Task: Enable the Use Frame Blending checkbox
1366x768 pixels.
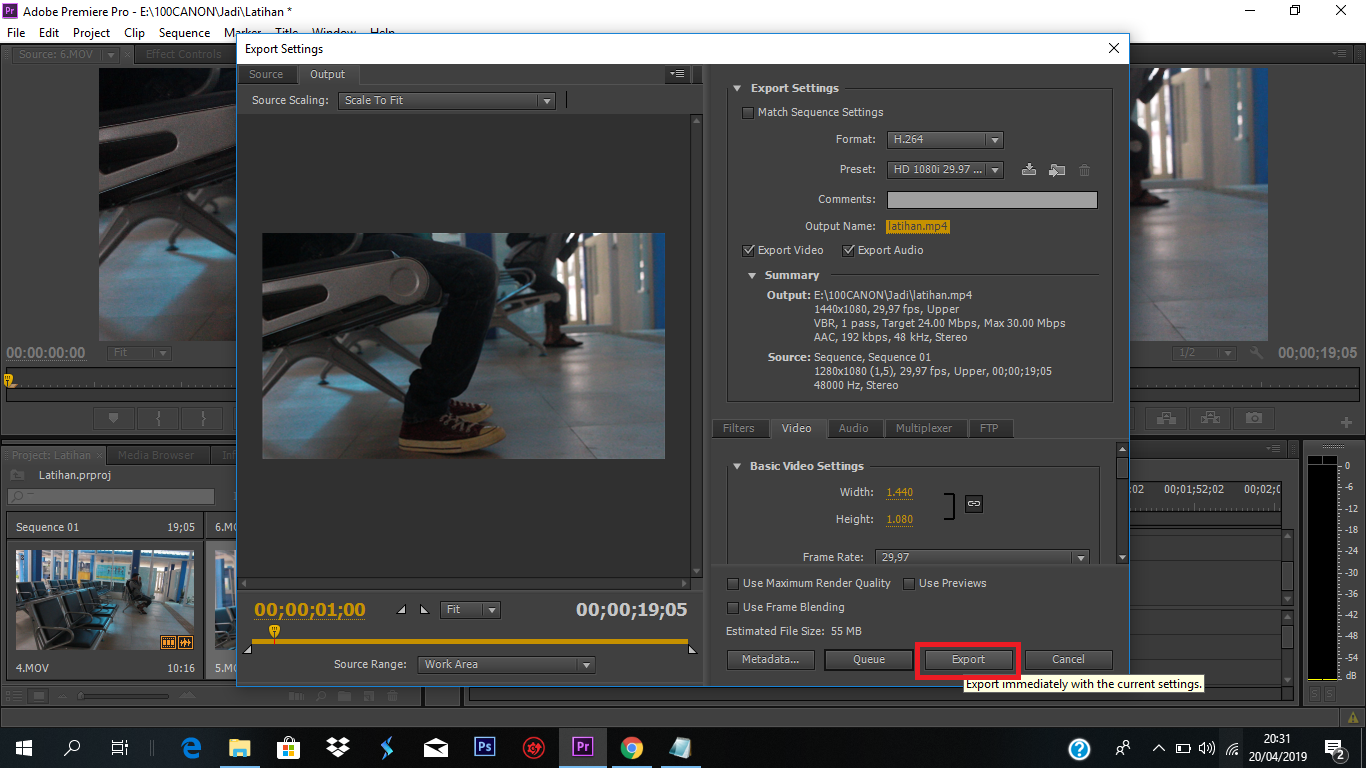Action: tap(733, 608)
